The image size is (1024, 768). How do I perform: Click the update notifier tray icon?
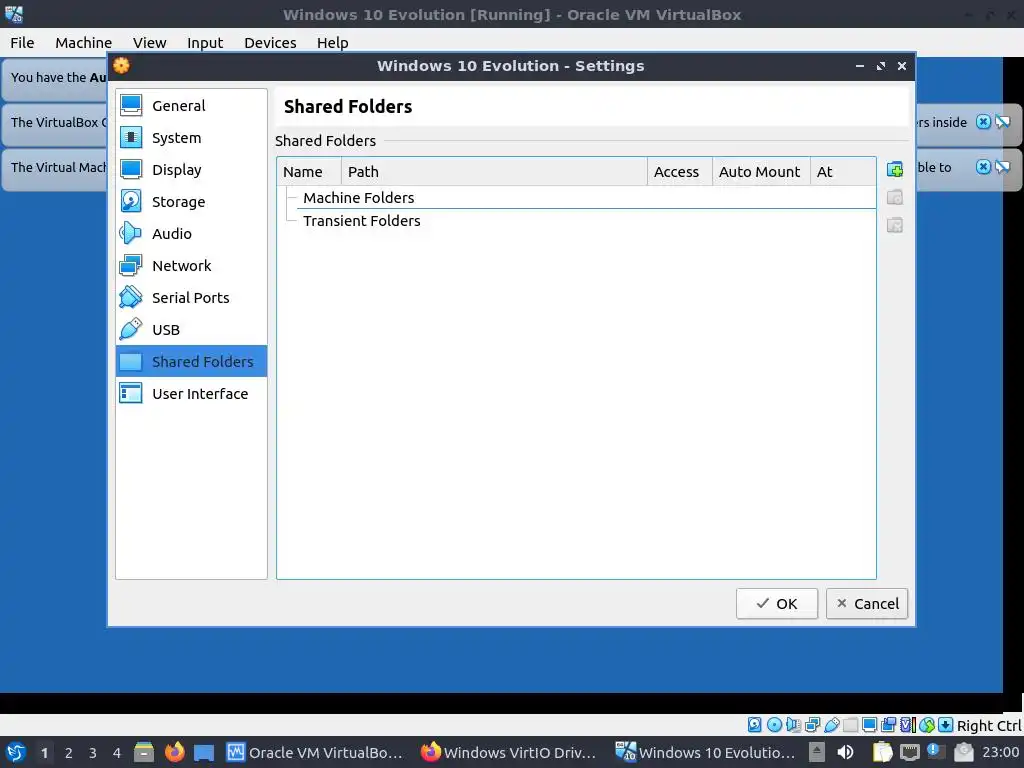click(x=935, y=752)
